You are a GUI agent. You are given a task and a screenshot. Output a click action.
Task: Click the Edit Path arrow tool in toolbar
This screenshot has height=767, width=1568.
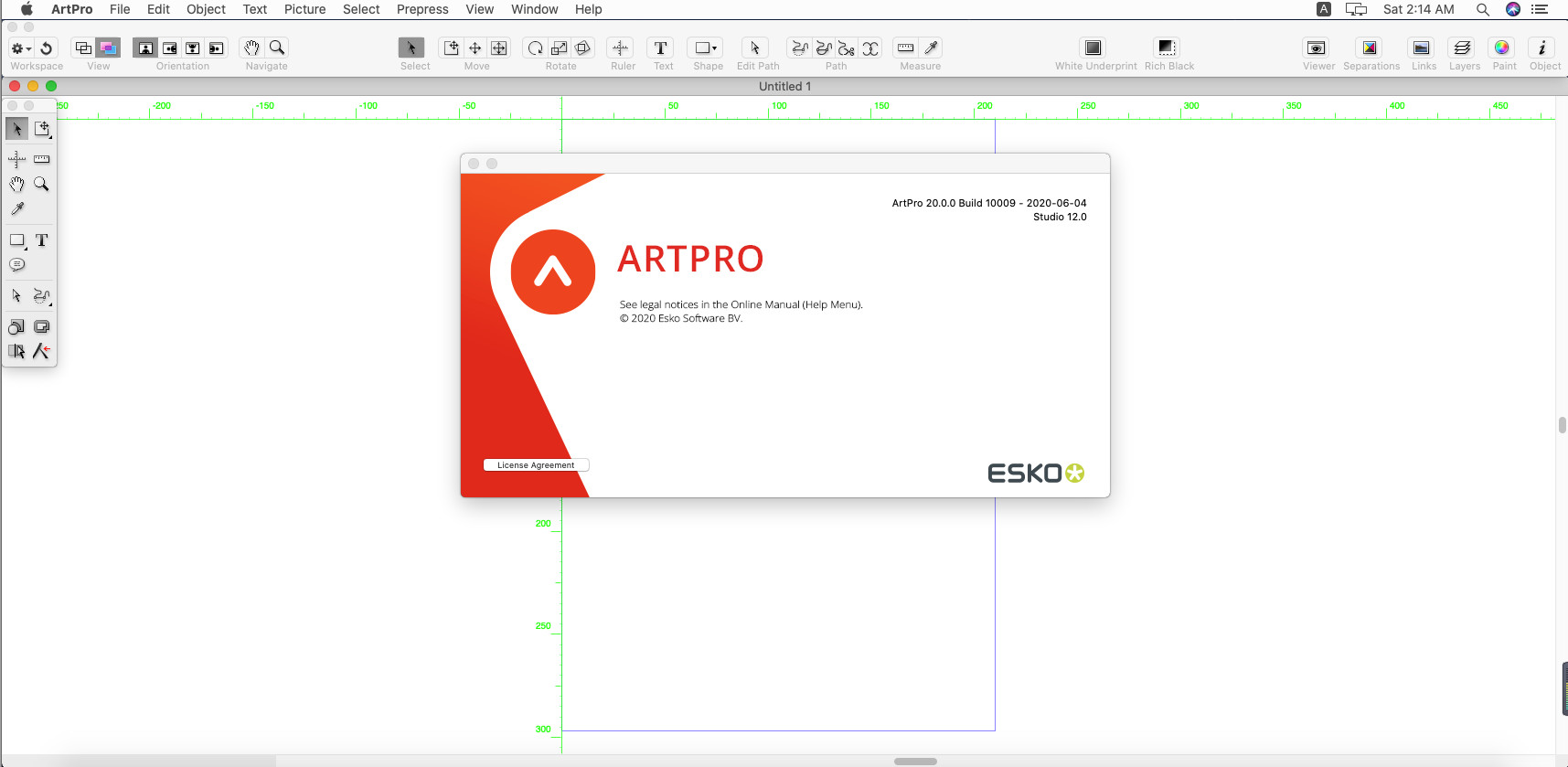click(755, 48)
